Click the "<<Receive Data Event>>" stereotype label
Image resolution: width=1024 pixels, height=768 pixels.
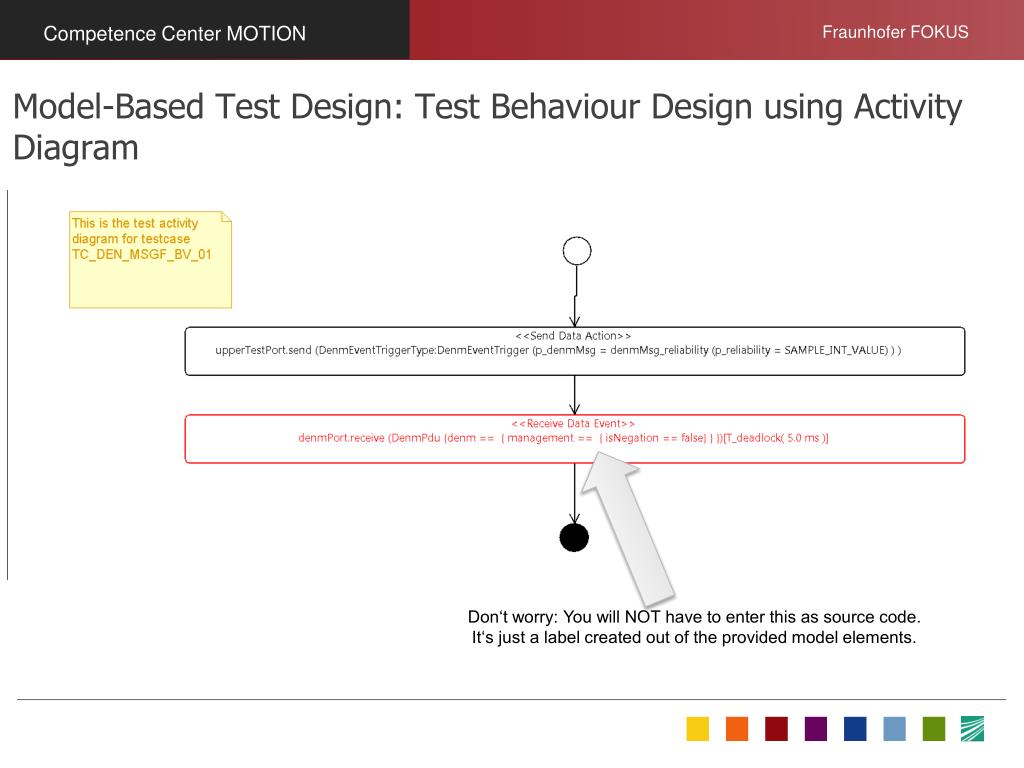[573, 423]
